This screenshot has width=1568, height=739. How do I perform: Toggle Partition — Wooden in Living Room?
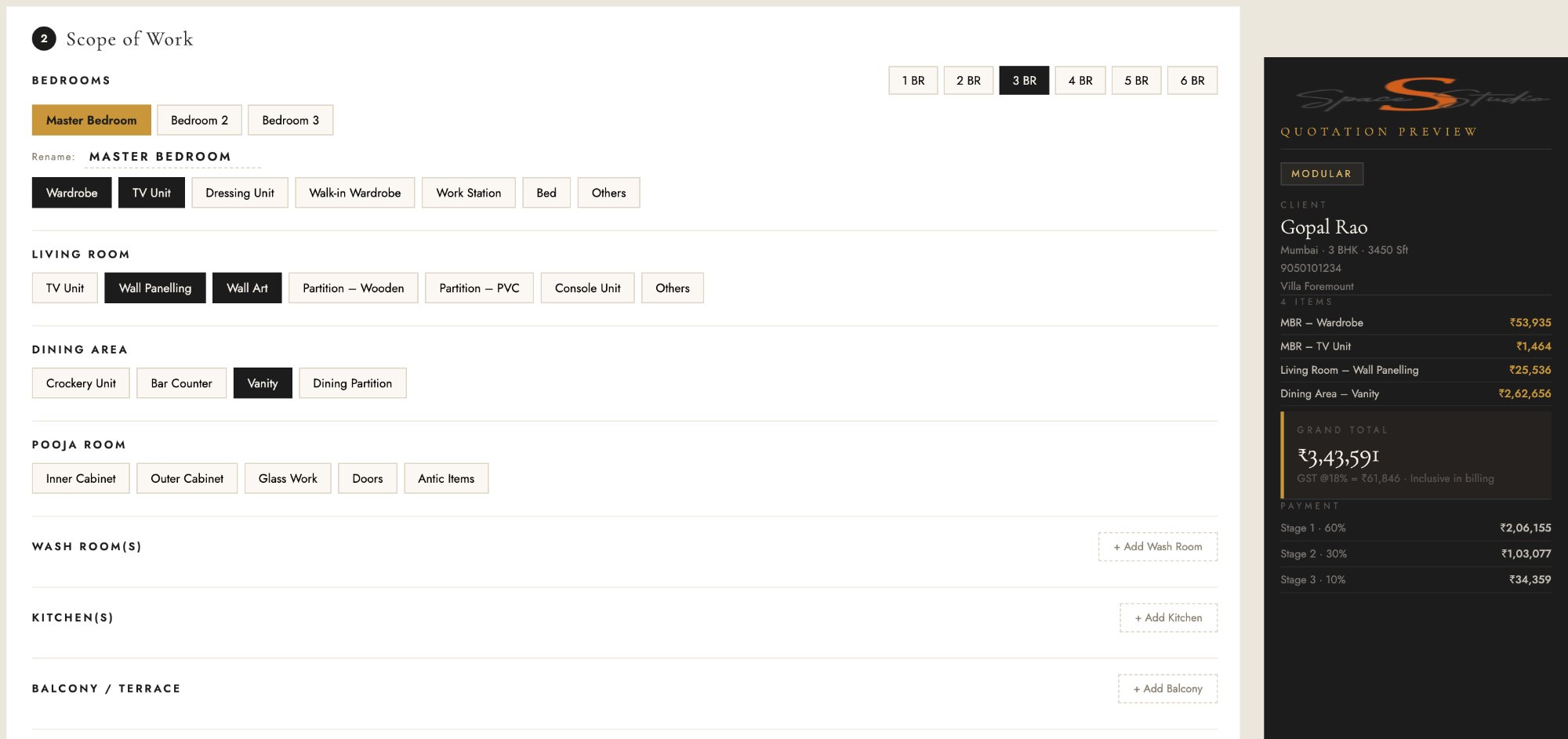[x=353, y=288]
